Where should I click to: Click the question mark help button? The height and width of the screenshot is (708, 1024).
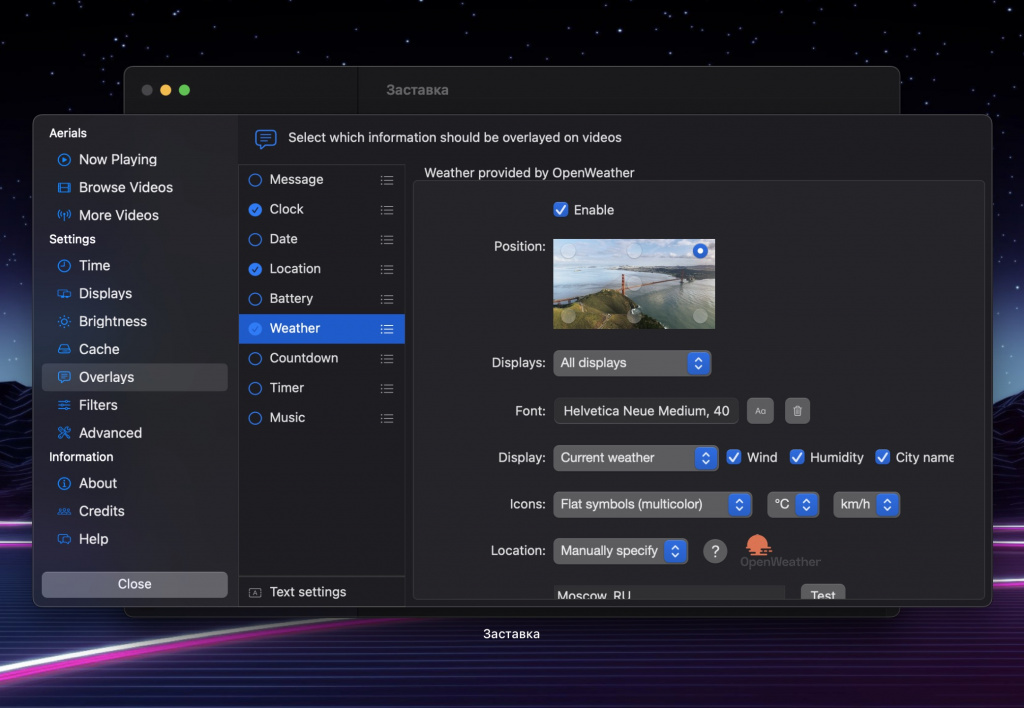(714, 551)
